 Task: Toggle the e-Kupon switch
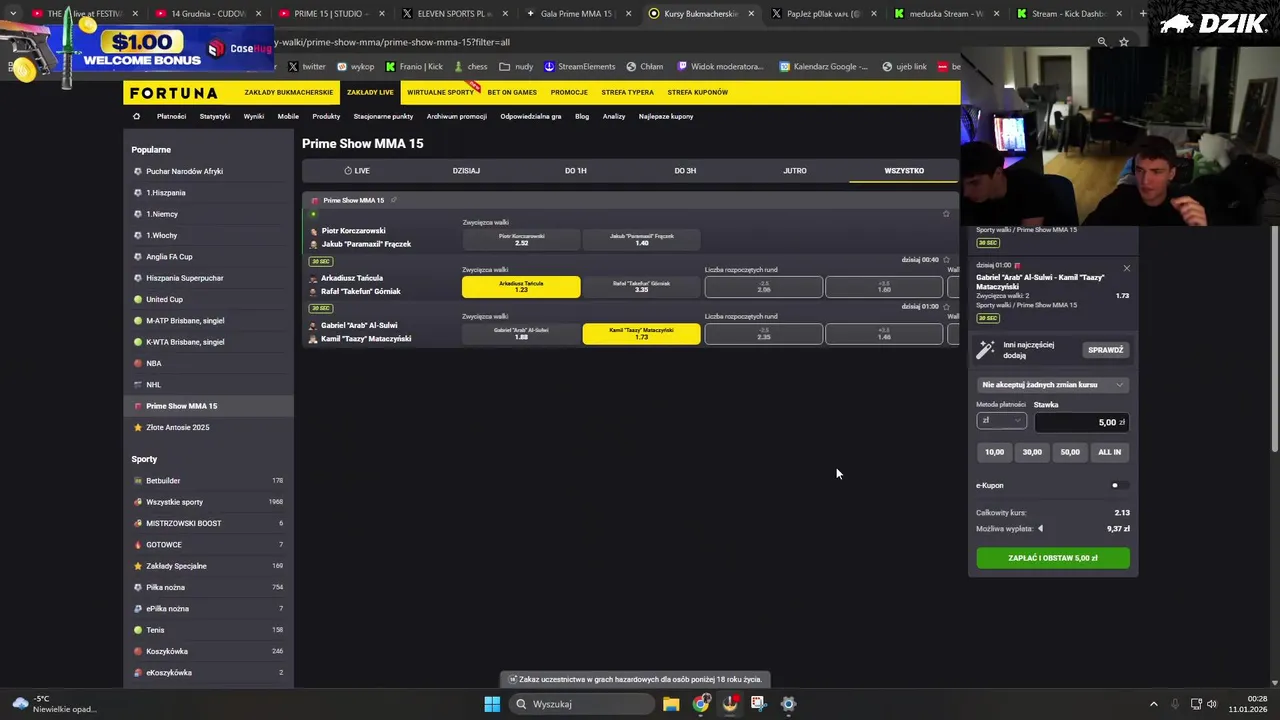(1119, 486)
